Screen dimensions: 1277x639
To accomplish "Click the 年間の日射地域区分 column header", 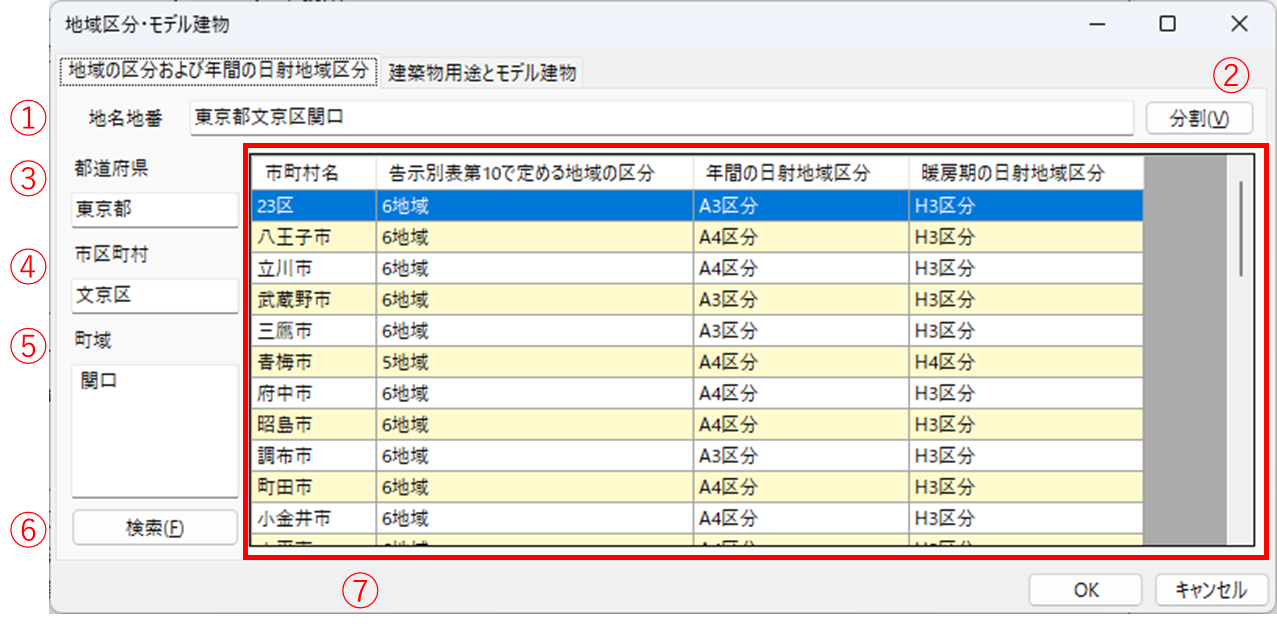I will pos(800,173).
